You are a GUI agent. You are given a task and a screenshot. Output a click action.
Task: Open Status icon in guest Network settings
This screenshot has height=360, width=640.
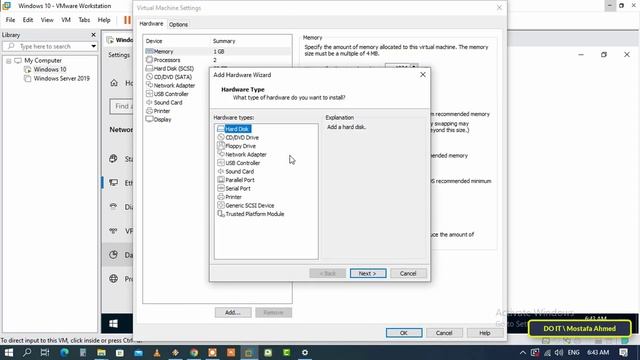click(113, 159)
